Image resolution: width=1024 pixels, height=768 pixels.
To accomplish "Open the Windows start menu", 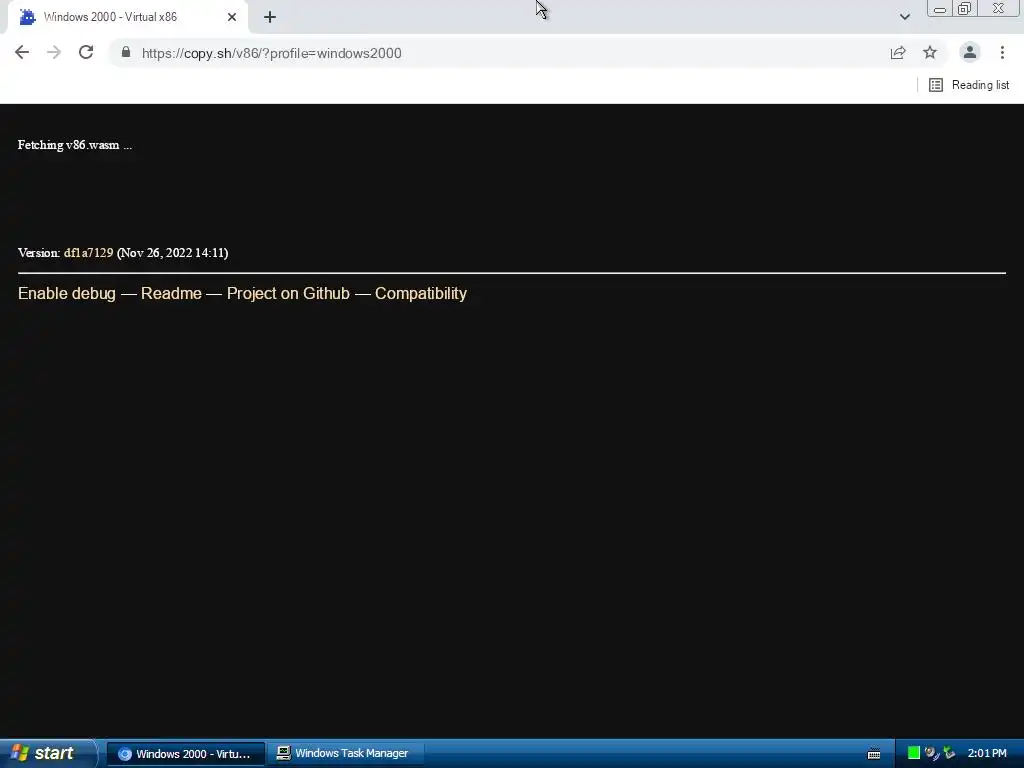I will pos(47,753).
